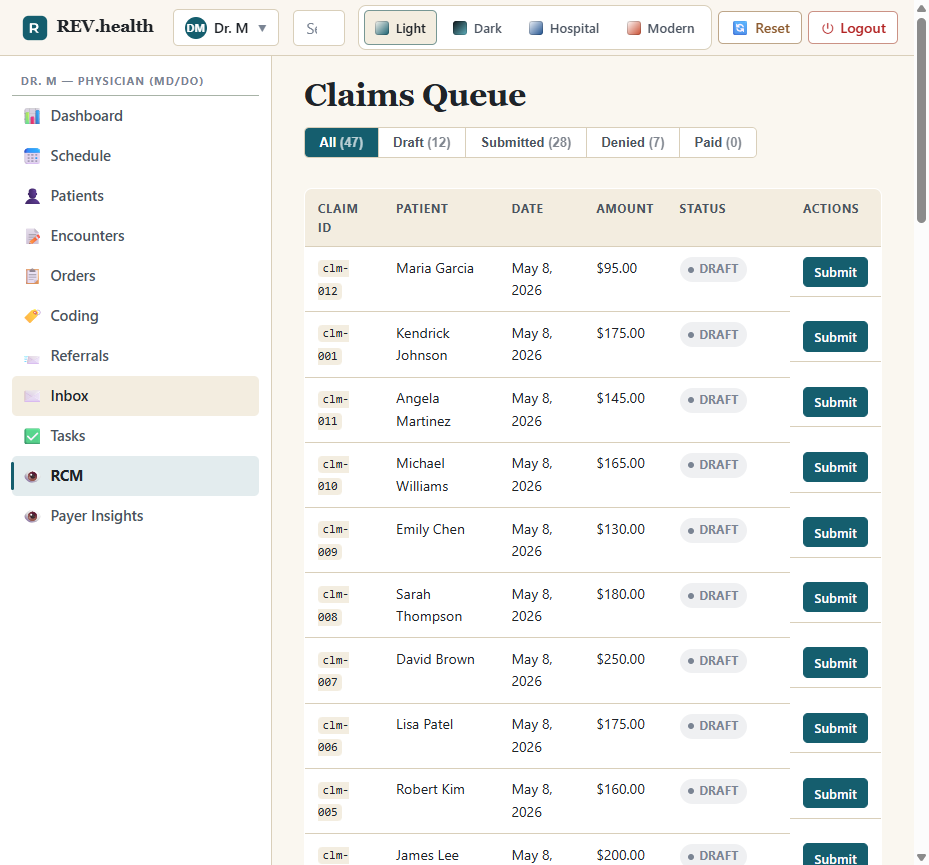Click the Logout button
929x865 pixels.
tap(853, 28)
